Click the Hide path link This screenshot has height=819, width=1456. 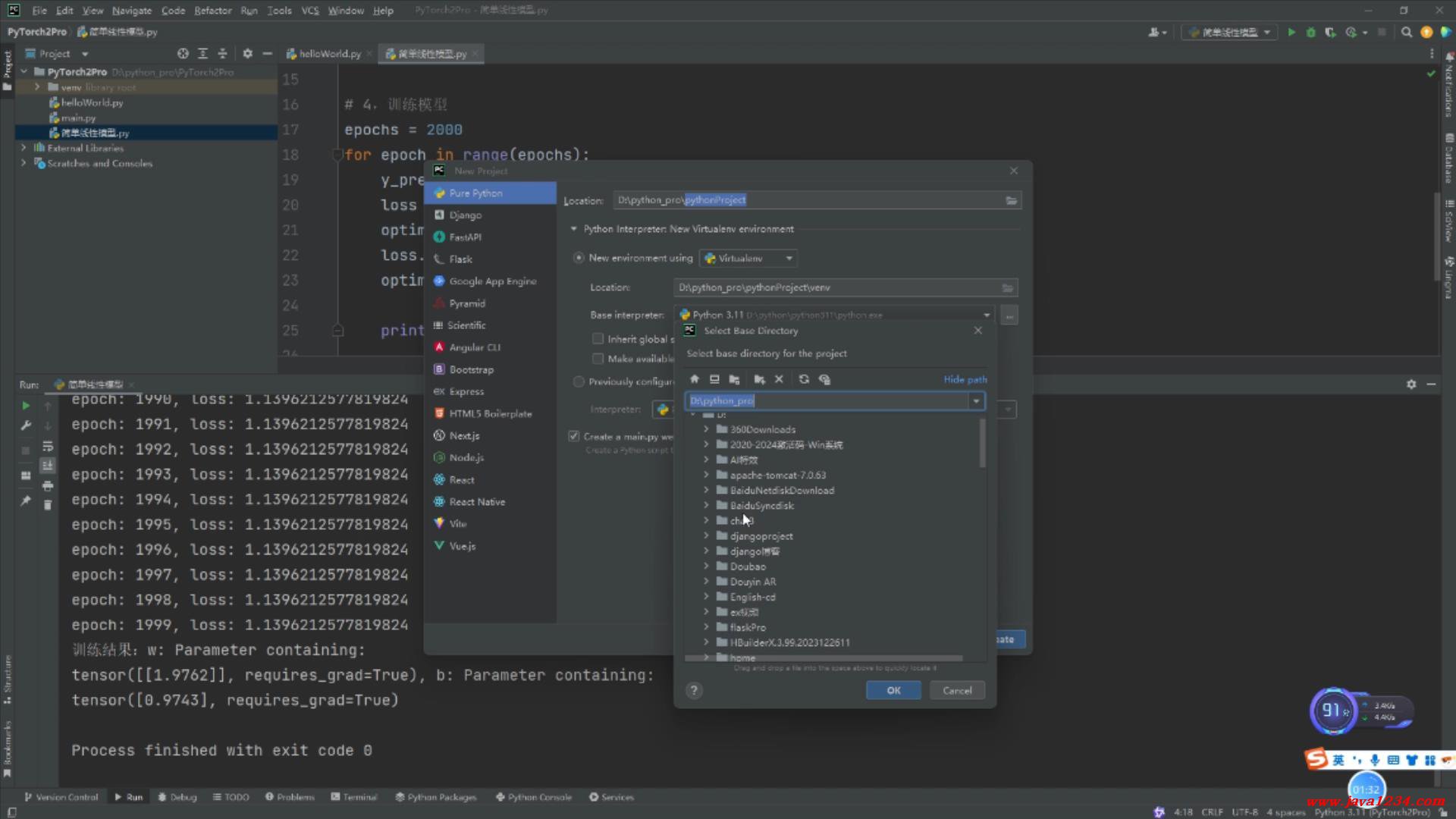[x=965, y=379]
